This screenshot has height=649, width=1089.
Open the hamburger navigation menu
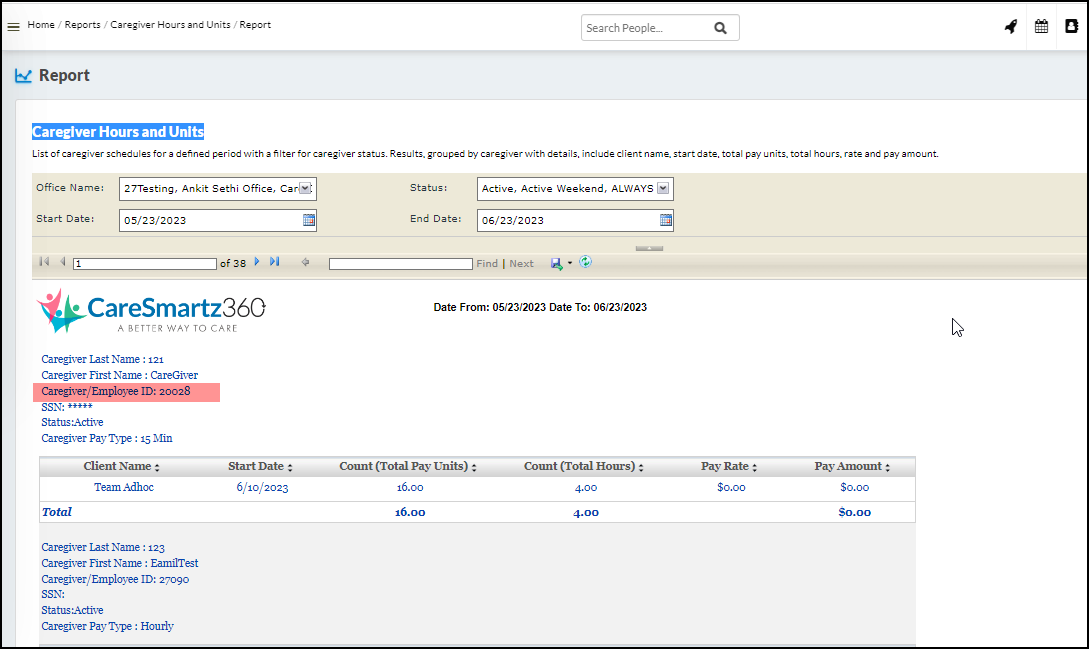pos(13,27)
